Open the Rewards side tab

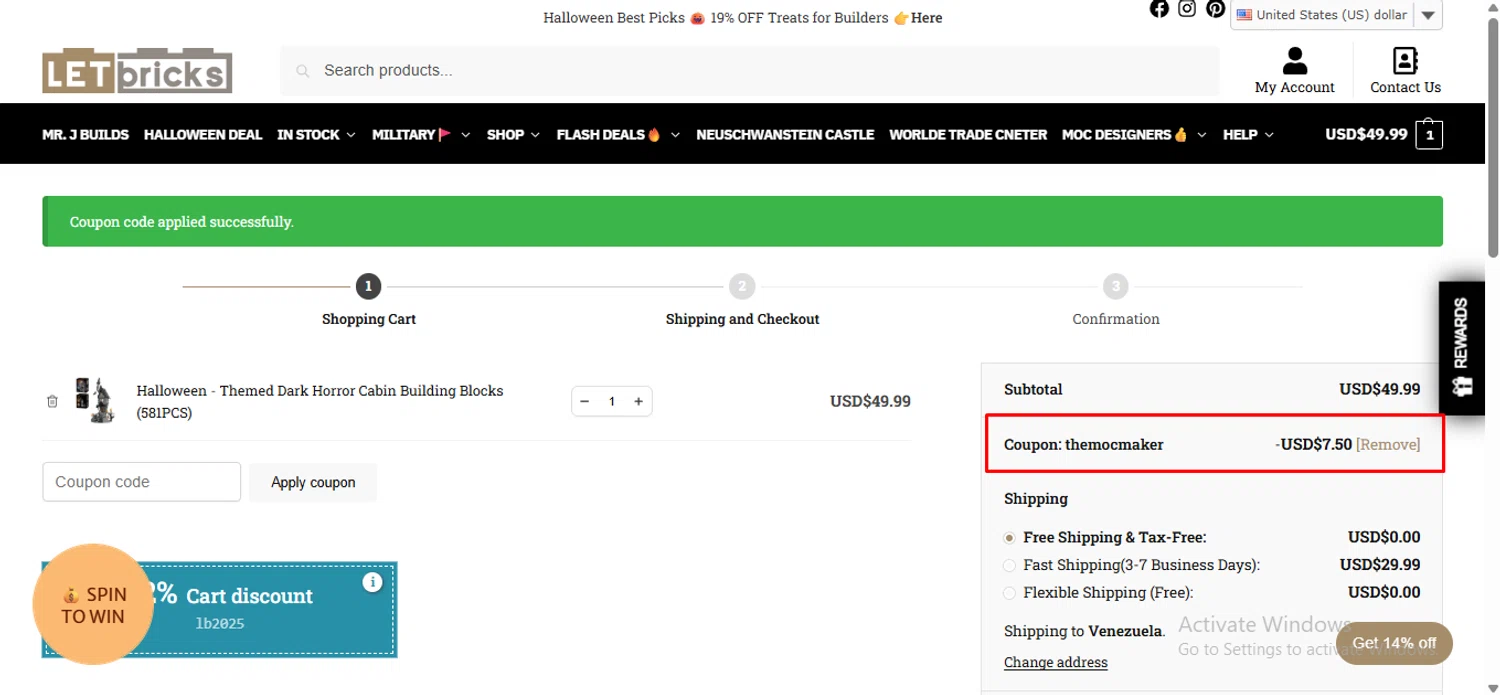[1461, 348]
